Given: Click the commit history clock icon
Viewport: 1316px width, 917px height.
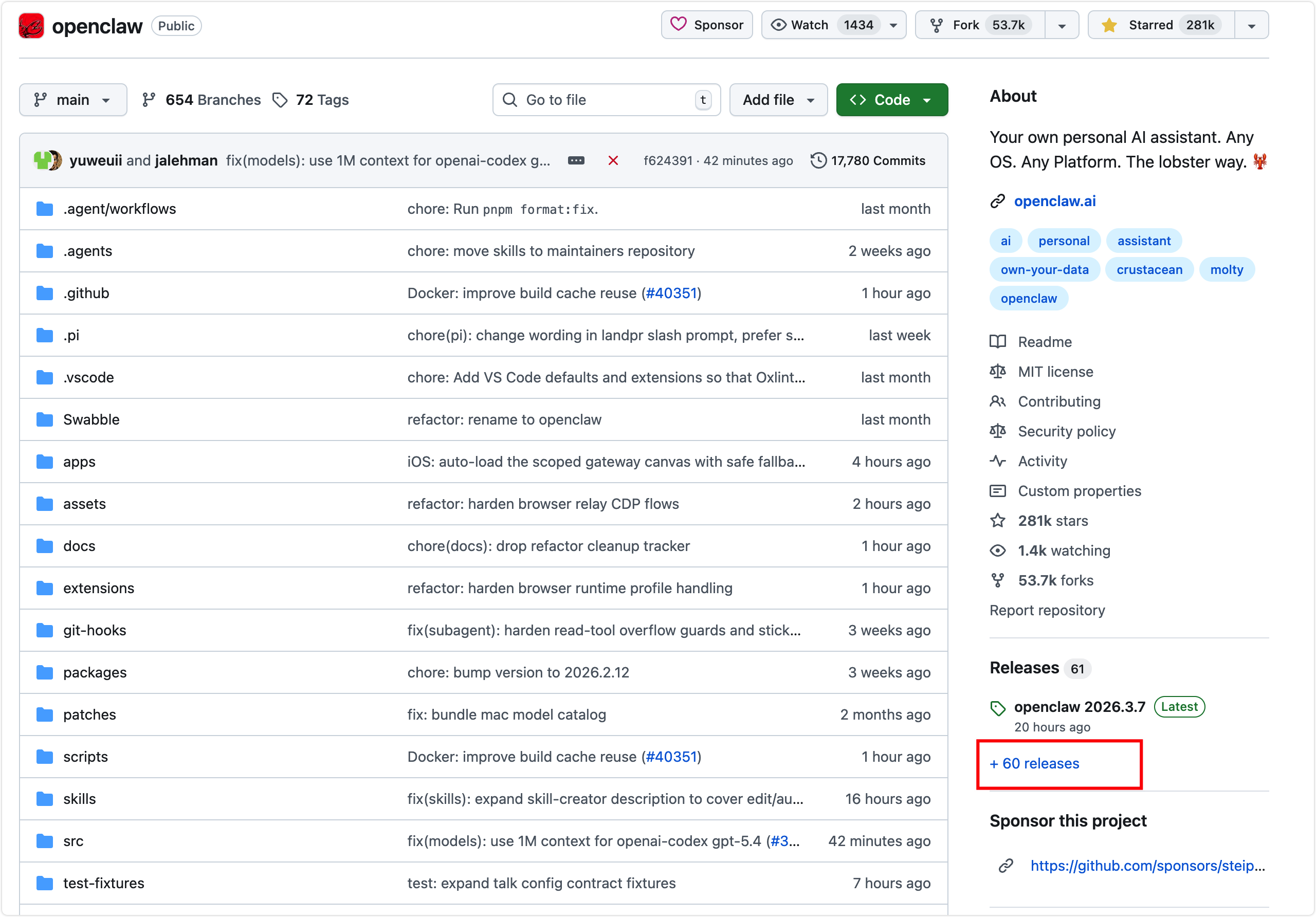Looking at the screenshot, I should point(818,160).
